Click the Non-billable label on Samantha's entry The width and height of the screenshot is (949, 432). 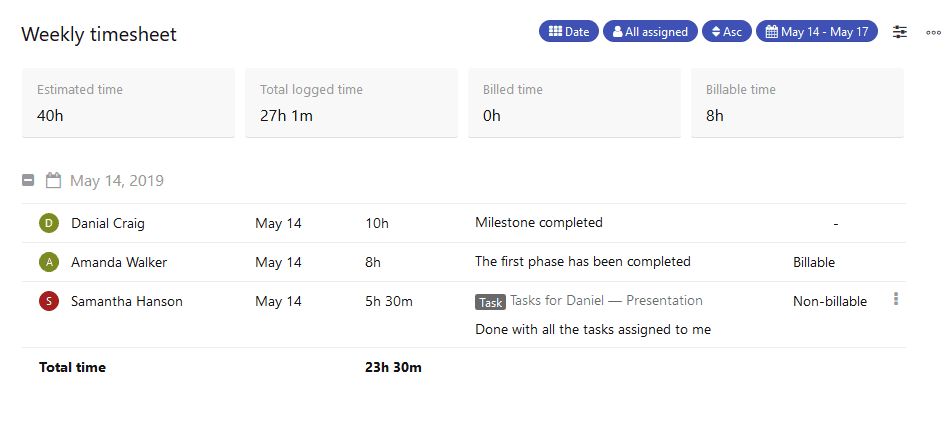[x=830, y=301]
